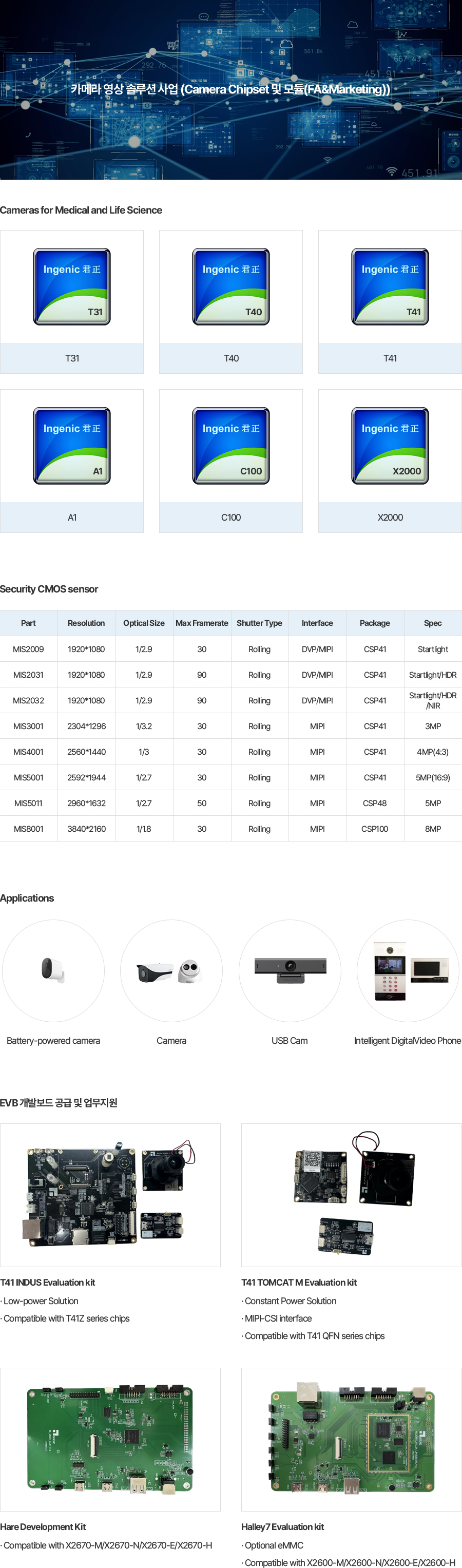Click the Ingenic C100 chip image
The width and height of the screenshot is (462, 1568).
230,446
